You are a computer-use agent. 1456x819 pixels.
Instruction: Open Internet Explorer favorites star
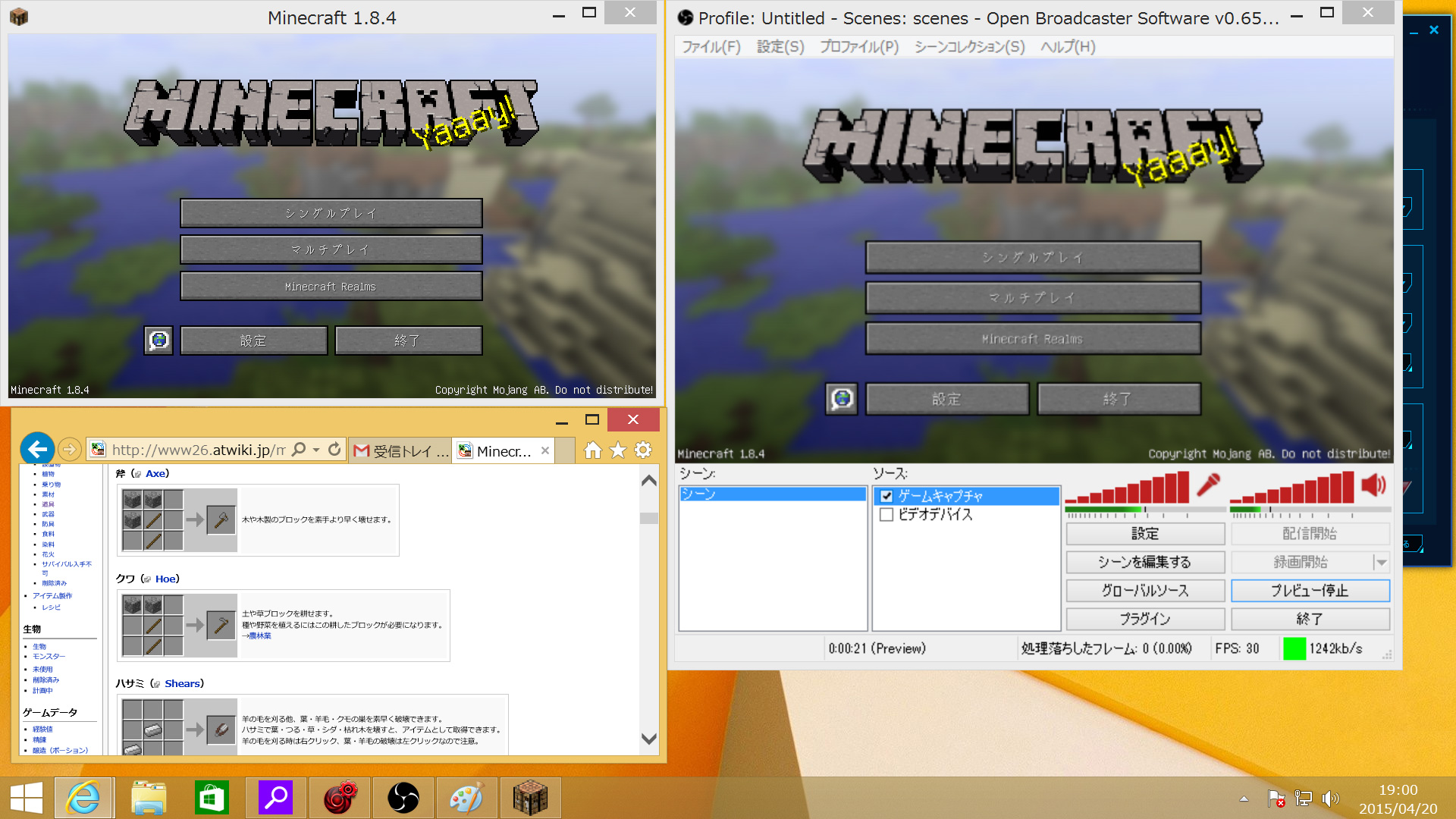click(x=618, y=450)
